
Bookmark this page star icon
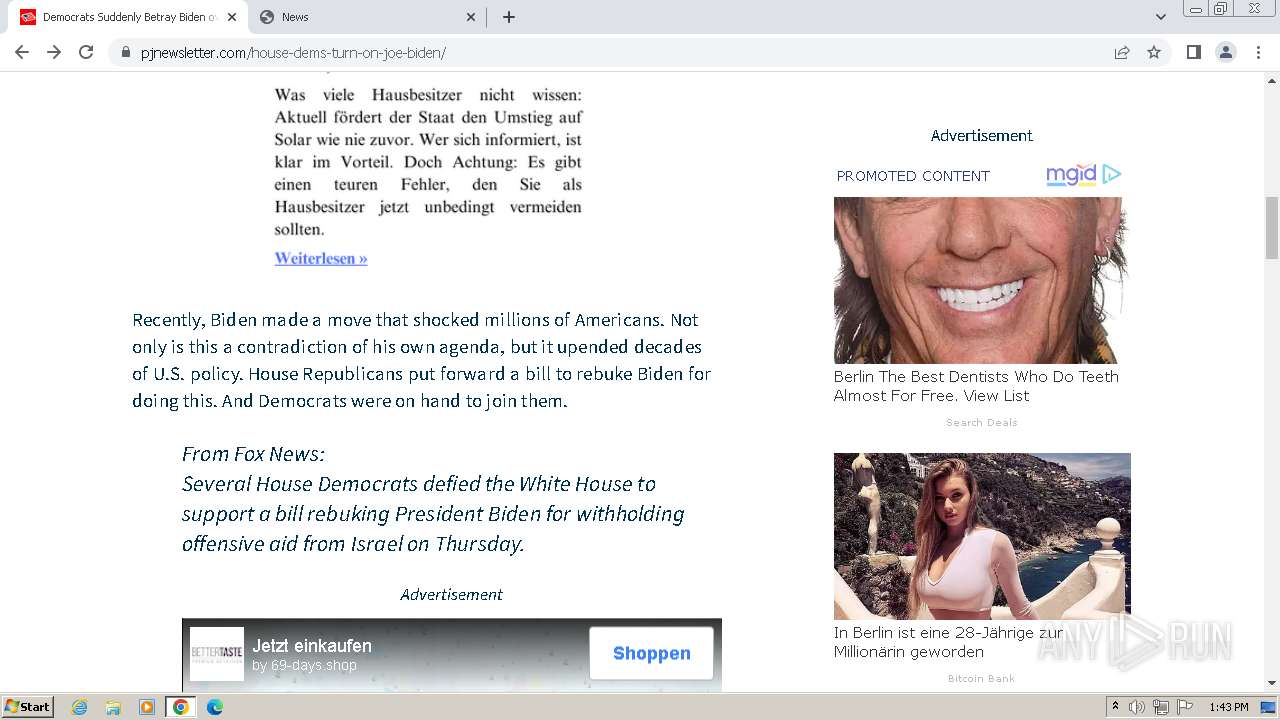[x=1154, y=53]
